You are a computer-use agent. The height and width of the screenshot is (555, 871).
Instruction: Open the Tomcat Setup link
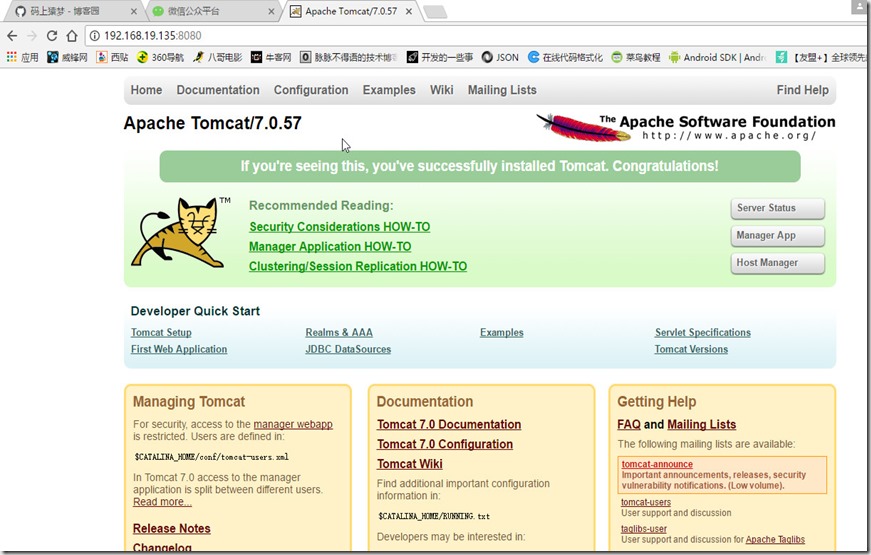tap(161, 332)
